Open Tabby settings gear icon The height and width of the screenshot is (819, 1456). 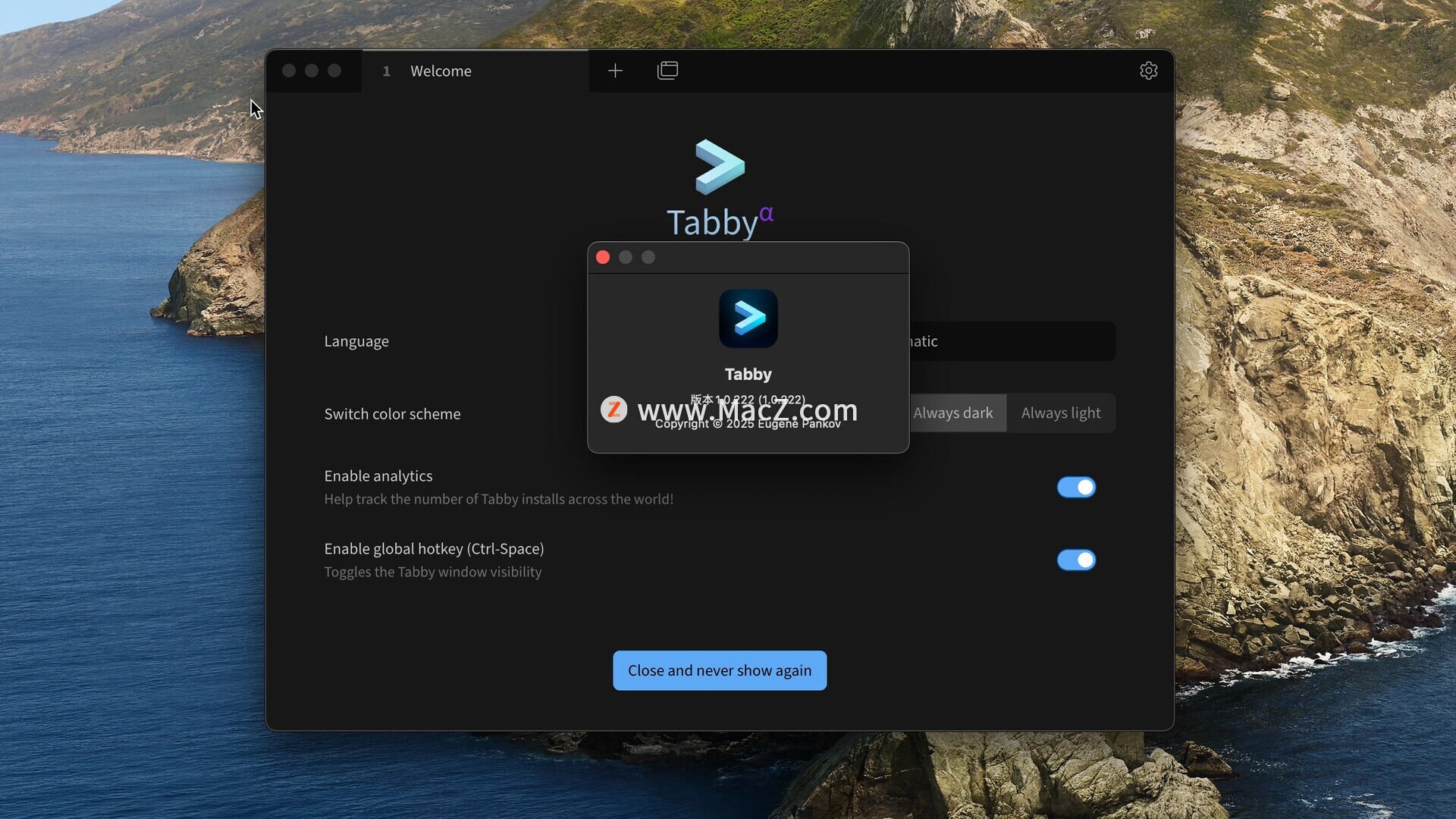1148,71
